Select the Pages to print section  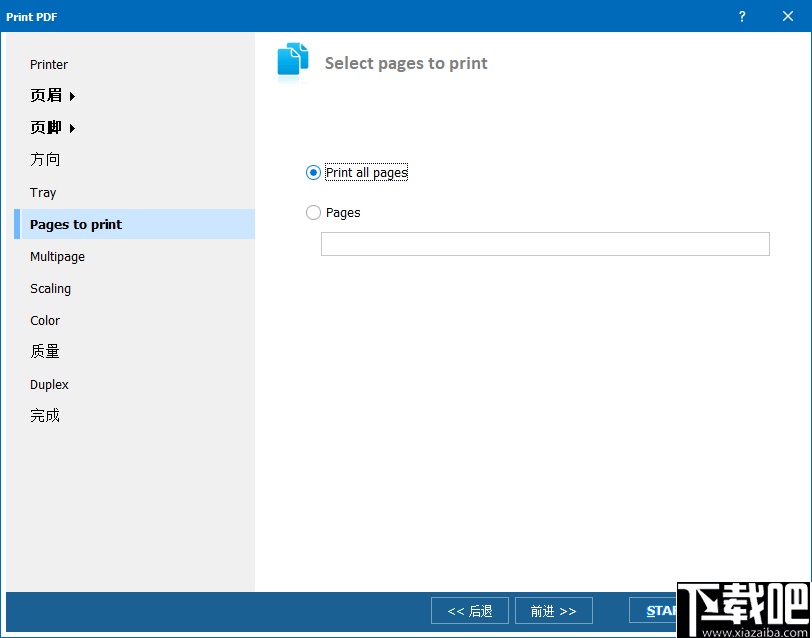74,224
